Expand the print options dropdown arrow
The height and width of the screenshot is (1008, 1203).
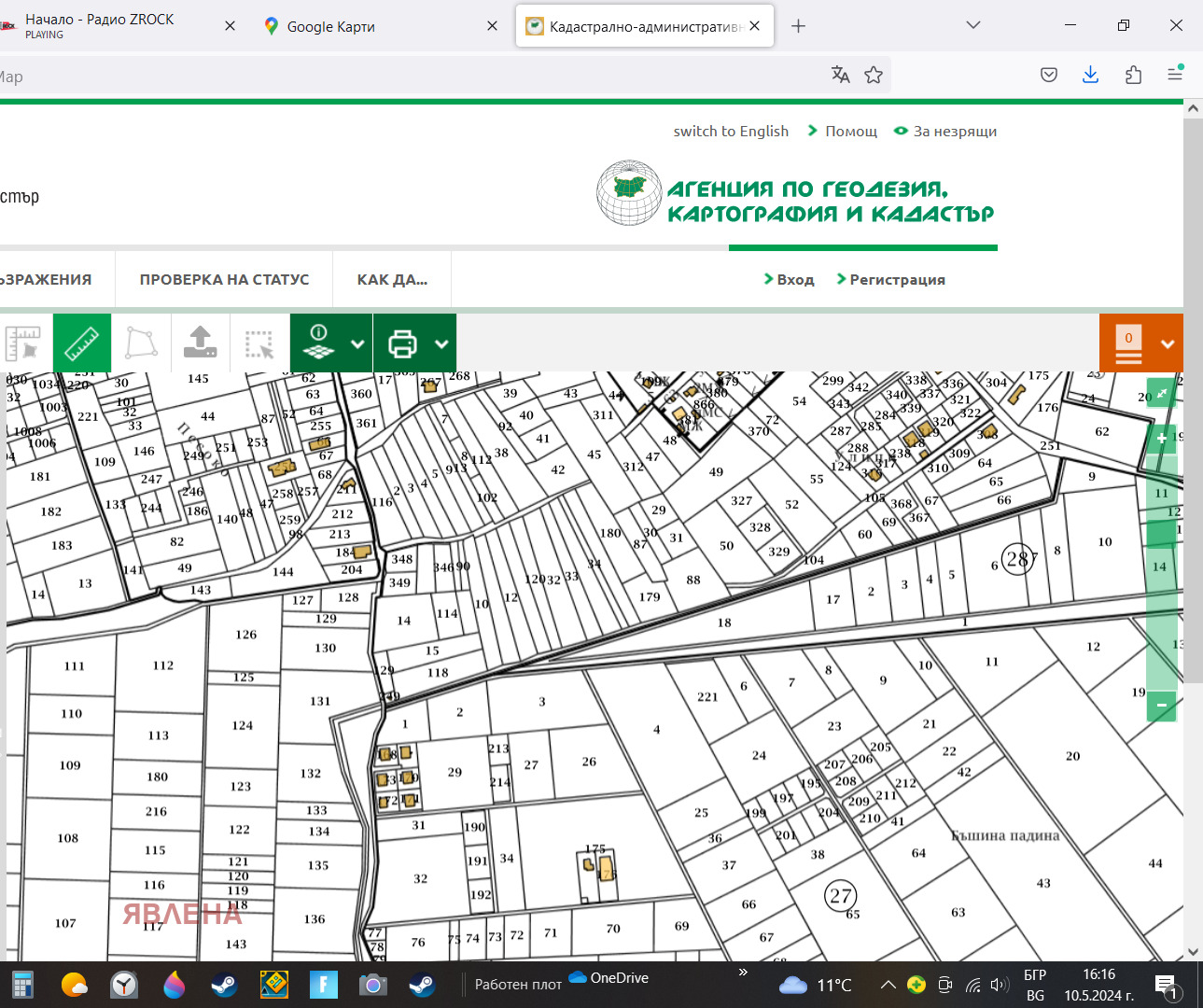[x=441, y=343]
